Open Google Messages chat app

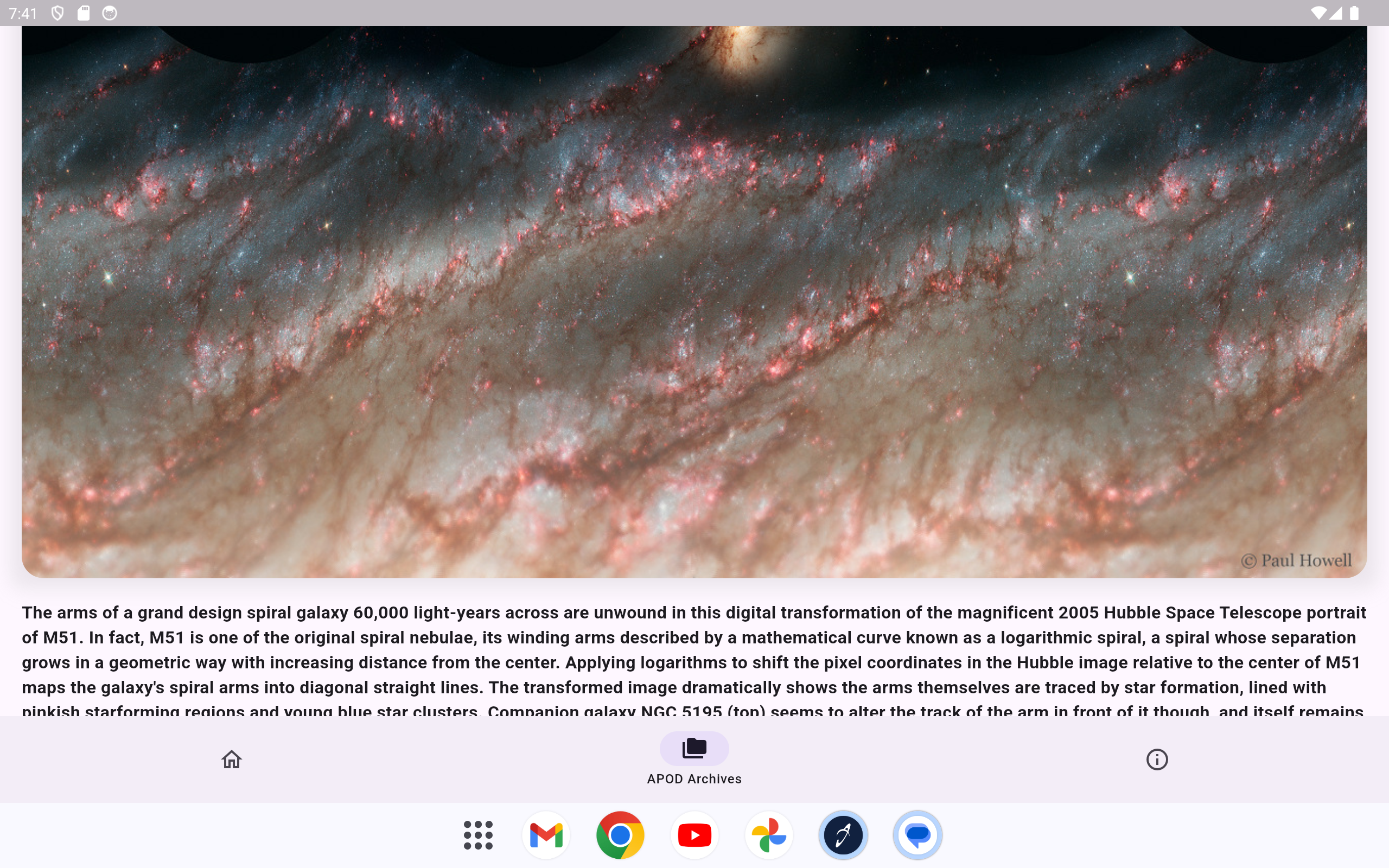point(918,835)
